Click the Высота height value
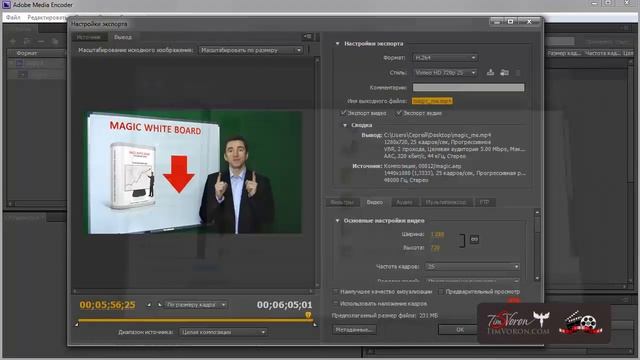The image size is (640, 360). 435,248
